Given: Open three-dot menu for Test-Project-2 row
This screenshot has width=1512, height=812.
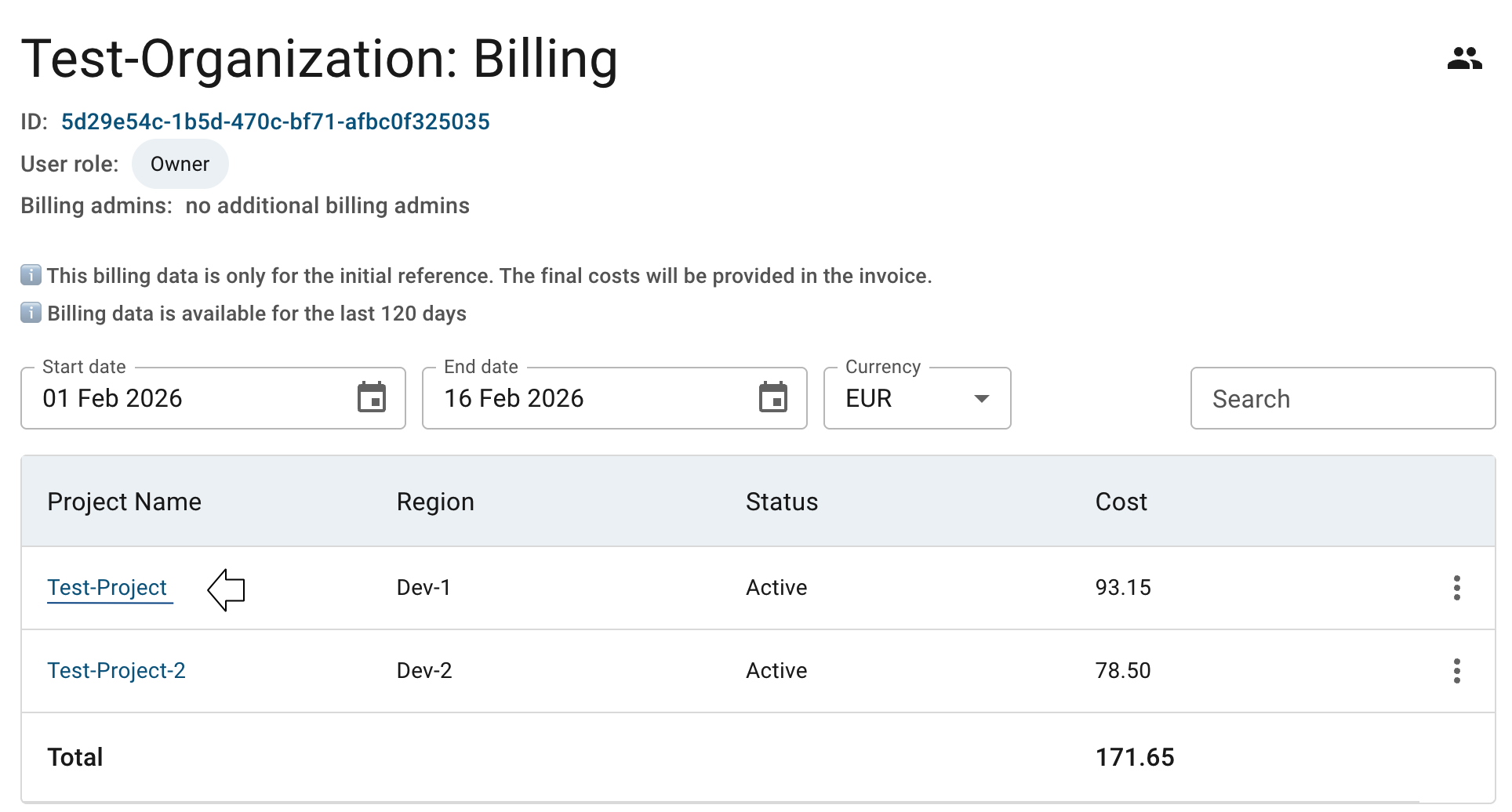Looking at the screenshot, I should (1456, 671).
